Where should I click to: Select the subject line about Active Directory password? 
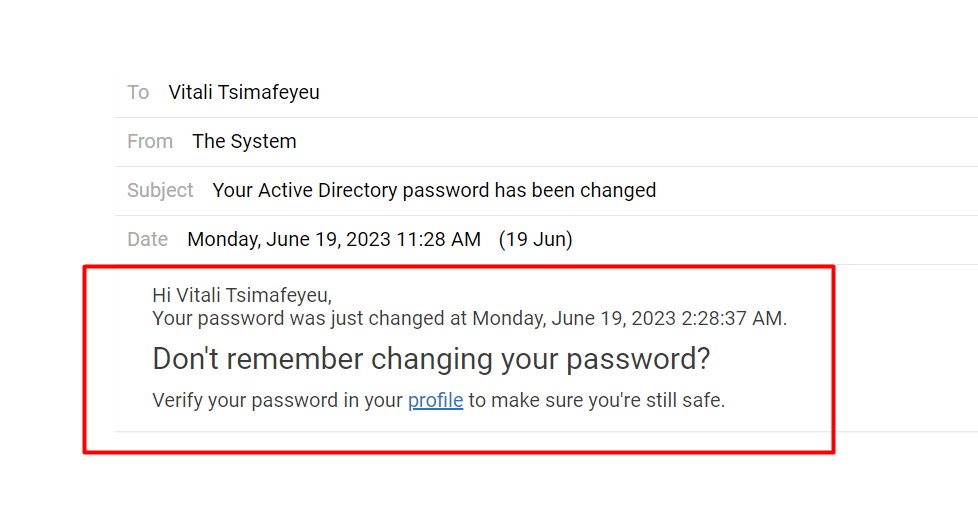click(434, 190)
